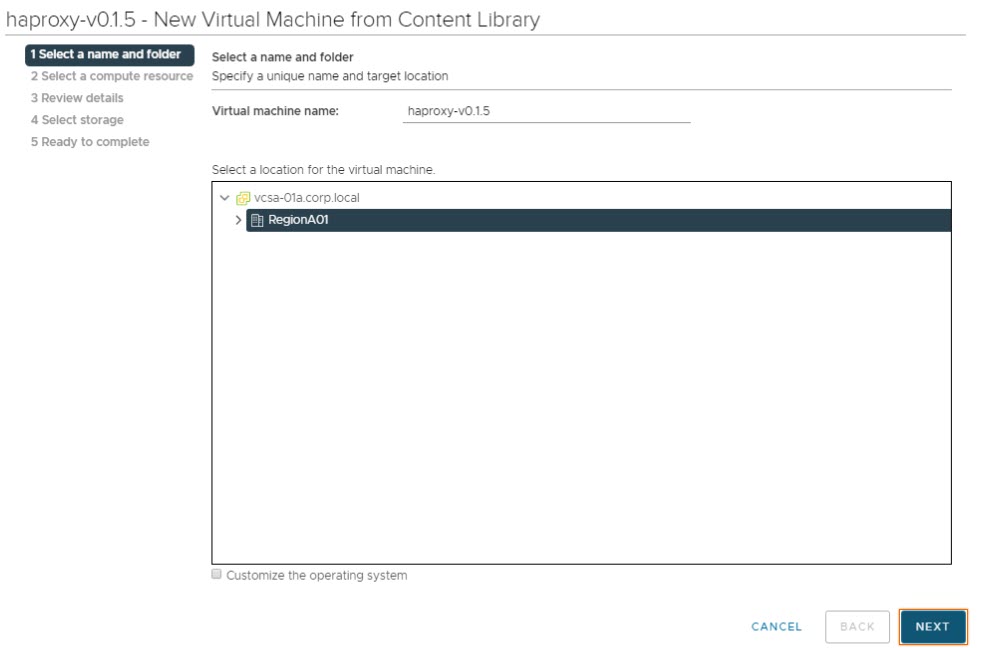
Task: Go to step 5 Ready to complete
Action: pos(90,142)
